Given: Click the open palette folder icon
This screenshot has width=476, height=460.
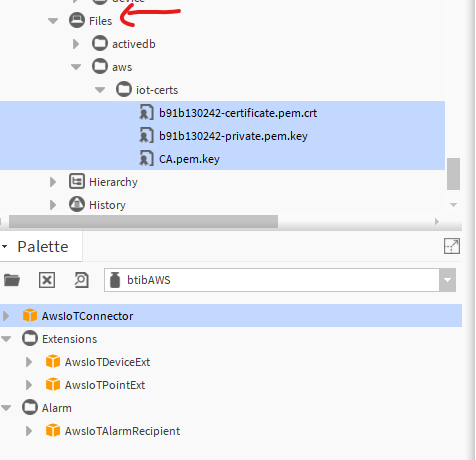Looking at the screenshot, I should [12, 280].
